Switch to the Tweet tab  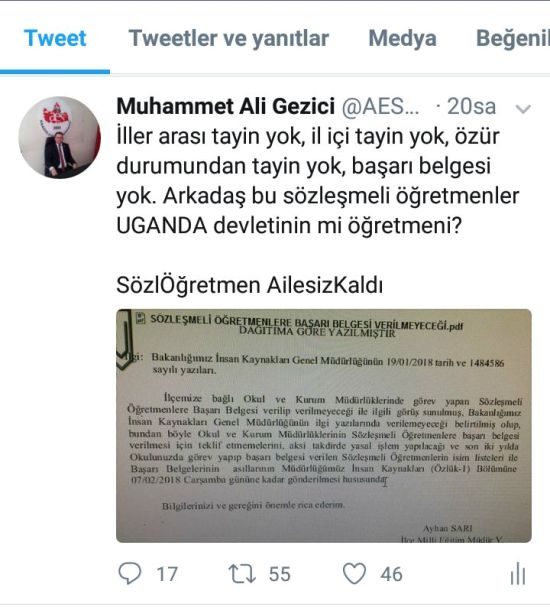click(x=55, y=38)
